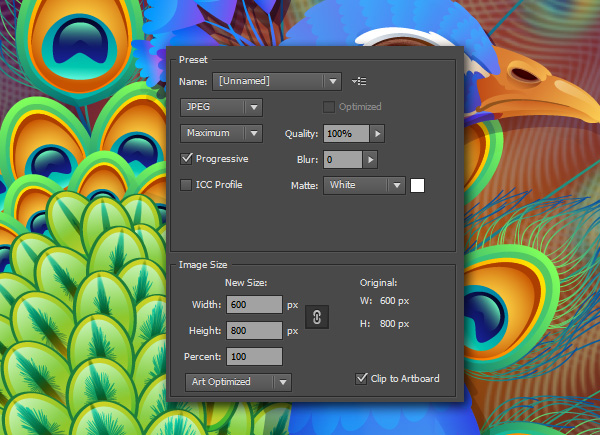Click the Percent field showing 100
Screen dimensions: 600x435
(254, 357)
